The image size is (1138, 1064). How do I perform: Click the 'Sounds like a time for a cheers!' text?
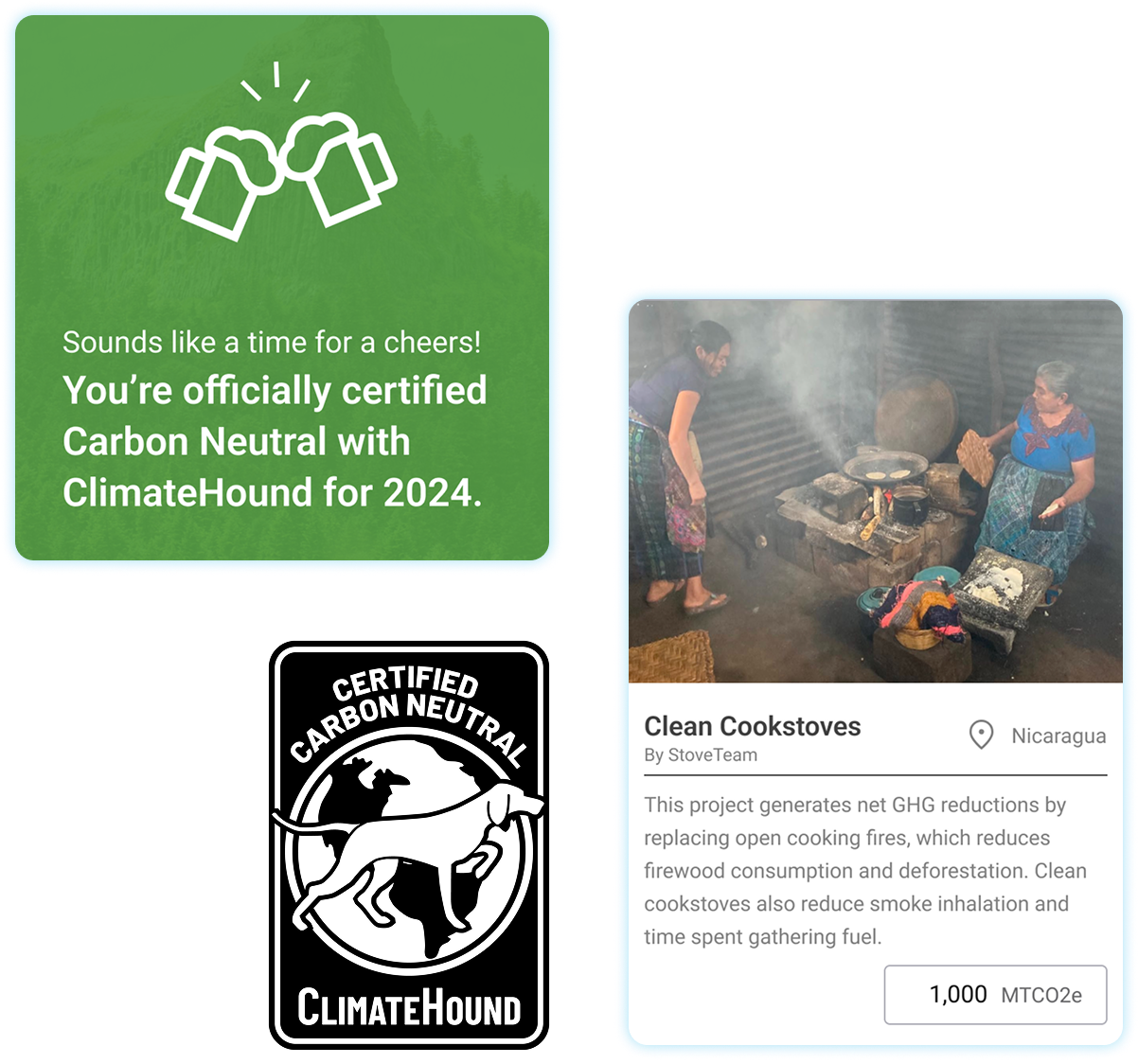pyautogui.click(x=272, y=342)
